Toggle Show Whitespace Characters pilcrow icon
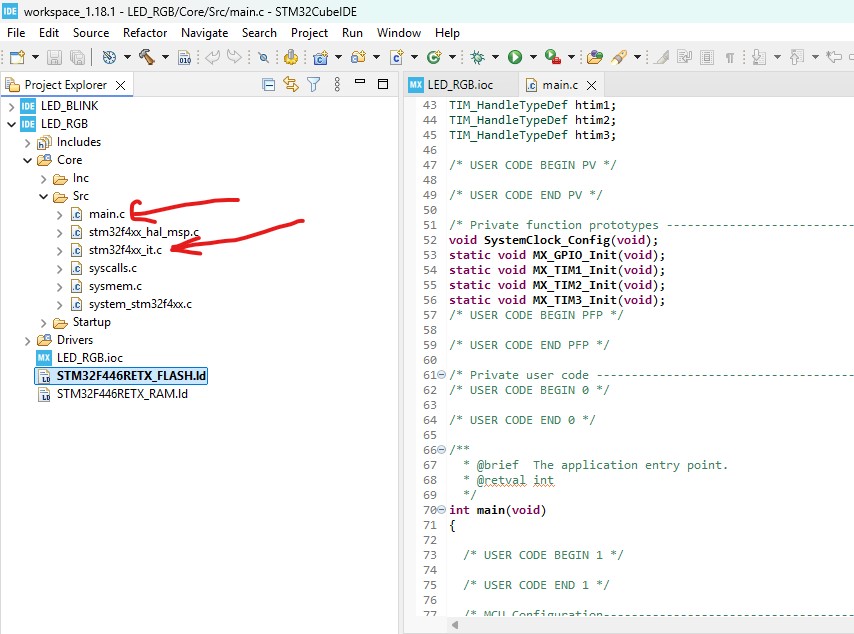The width and height of the screenshot is (854, 634). click(730, 57)
